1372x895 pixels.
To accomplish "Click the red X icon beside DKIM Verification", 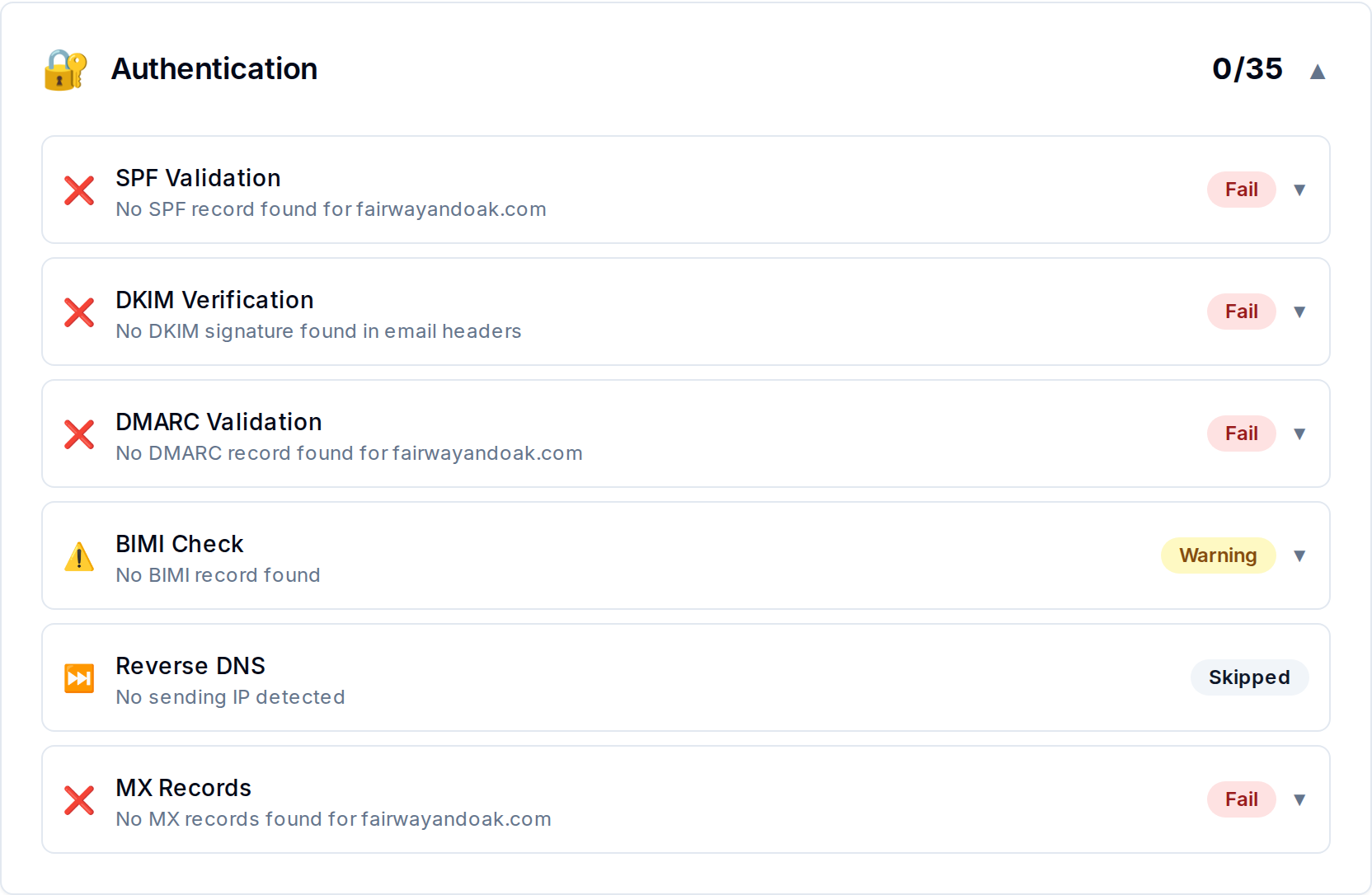I will coord(79,312).
